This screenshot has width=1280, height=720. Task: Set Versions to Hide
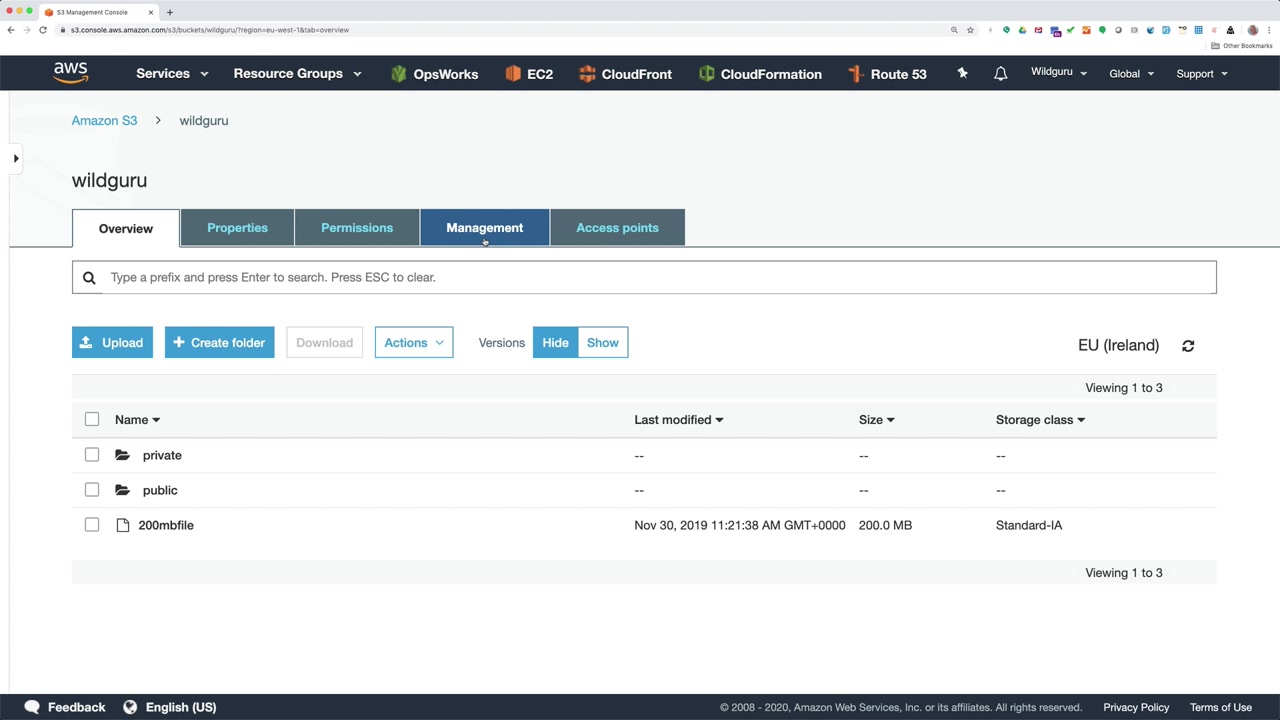click(555, 343)
